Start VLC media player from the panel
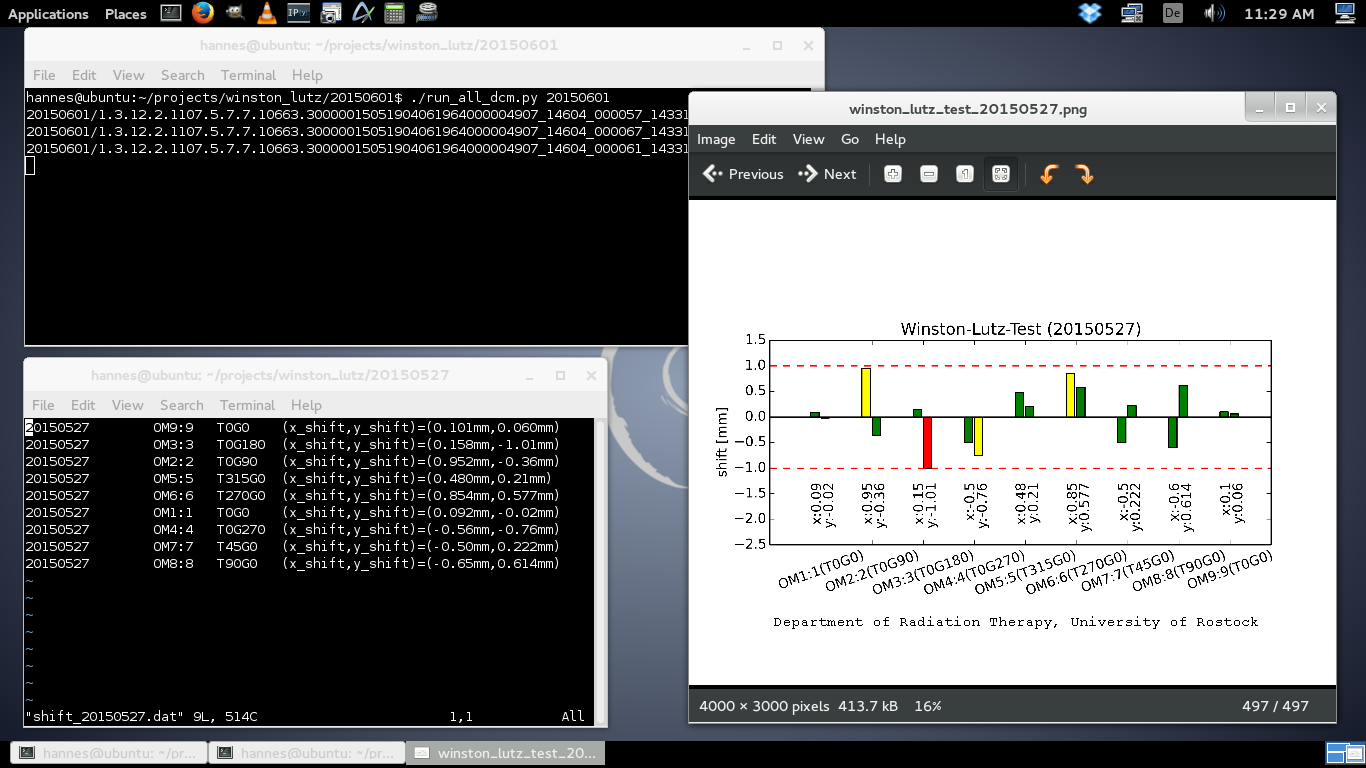Viewport: 1366px width, 768px height. coord(266,13)
